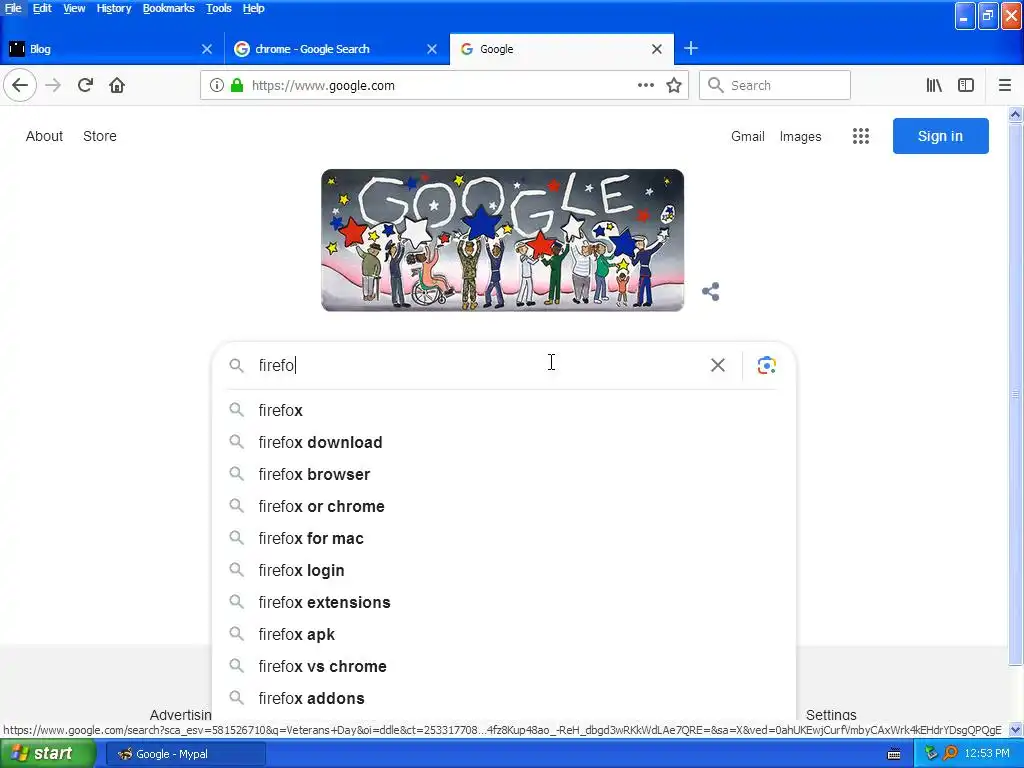Reload the current page
This screenshot has width=1024, height=768.
(85, 85)
